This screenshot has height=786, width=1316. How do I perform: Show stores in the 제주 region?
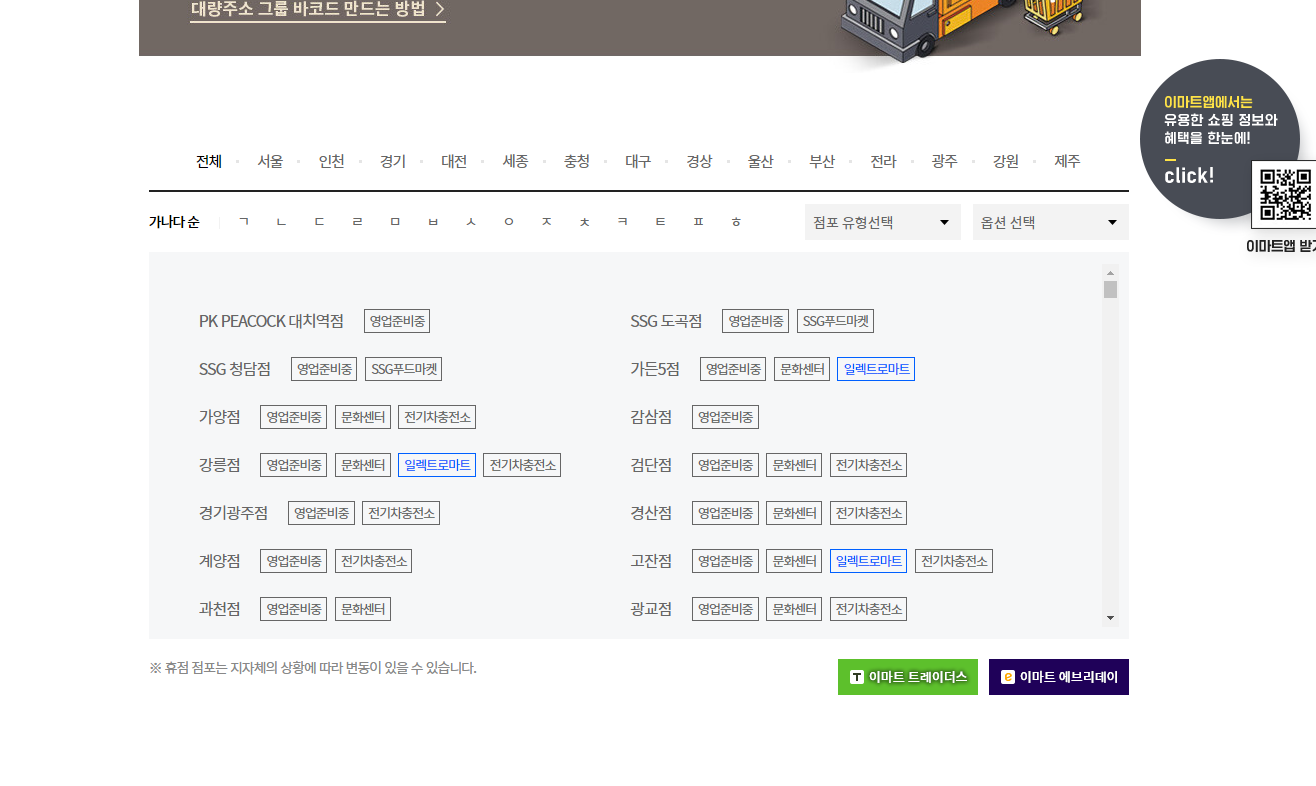[1067, 161]
